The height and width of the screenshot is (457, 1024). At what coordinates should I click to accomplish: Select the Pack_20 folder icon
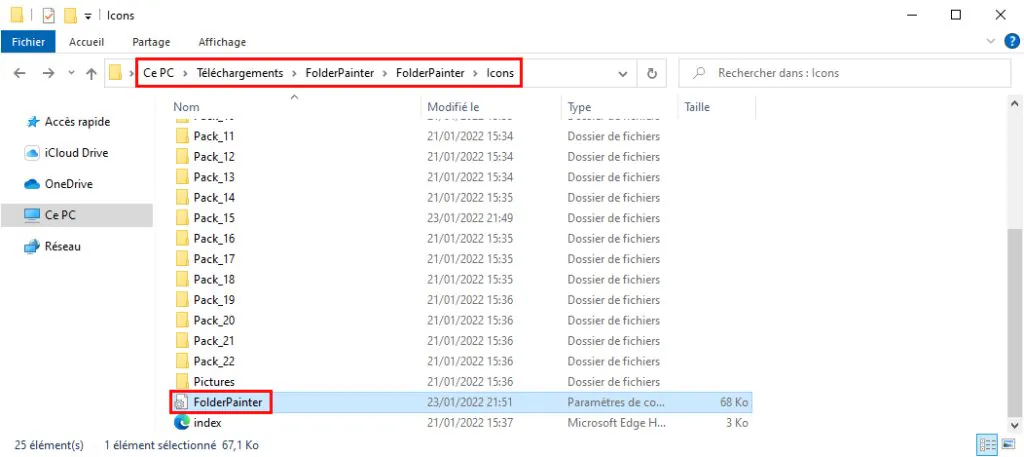[182, 320]
